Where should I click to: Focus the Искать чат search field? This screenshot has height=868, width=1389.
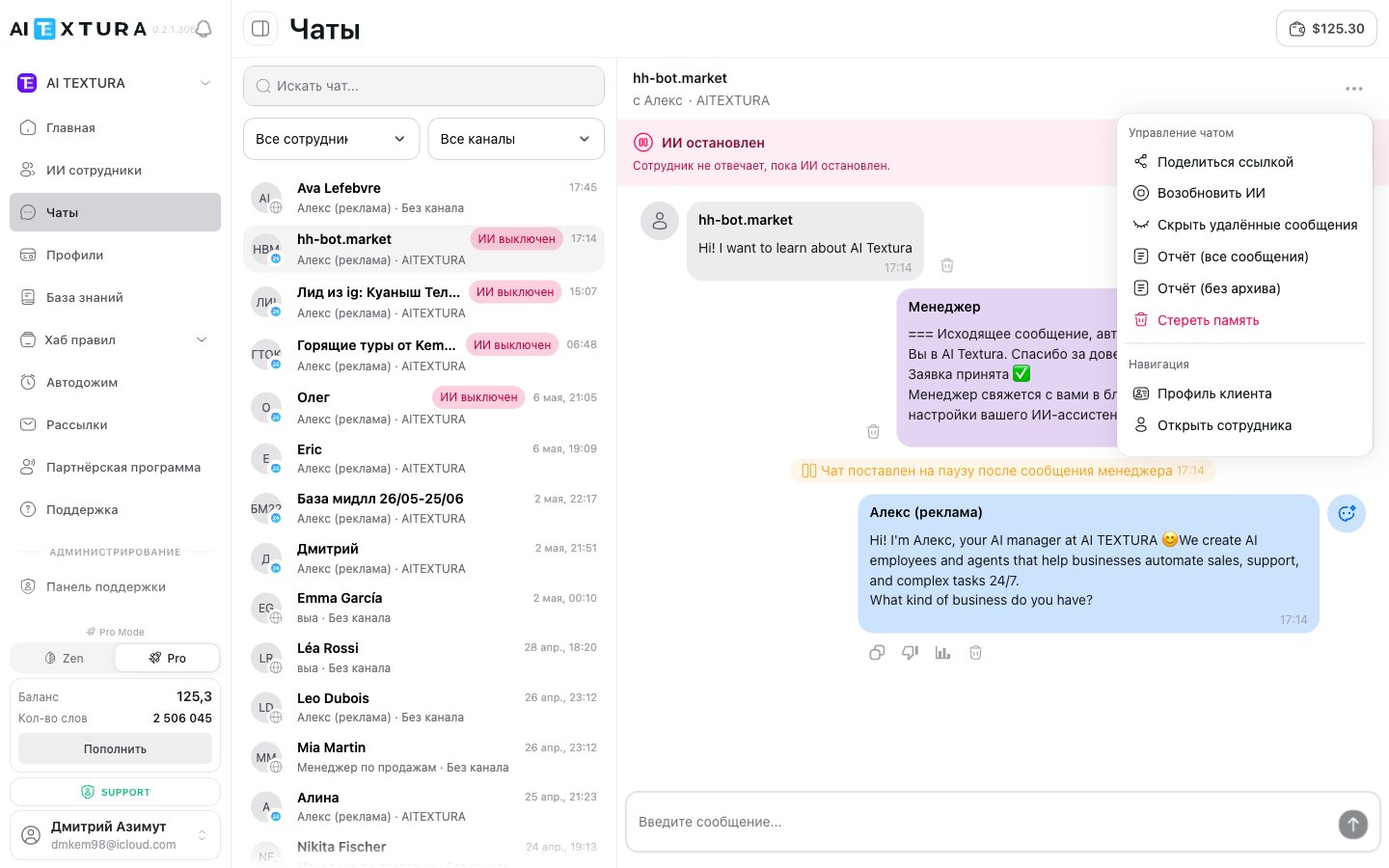point(423,86)
